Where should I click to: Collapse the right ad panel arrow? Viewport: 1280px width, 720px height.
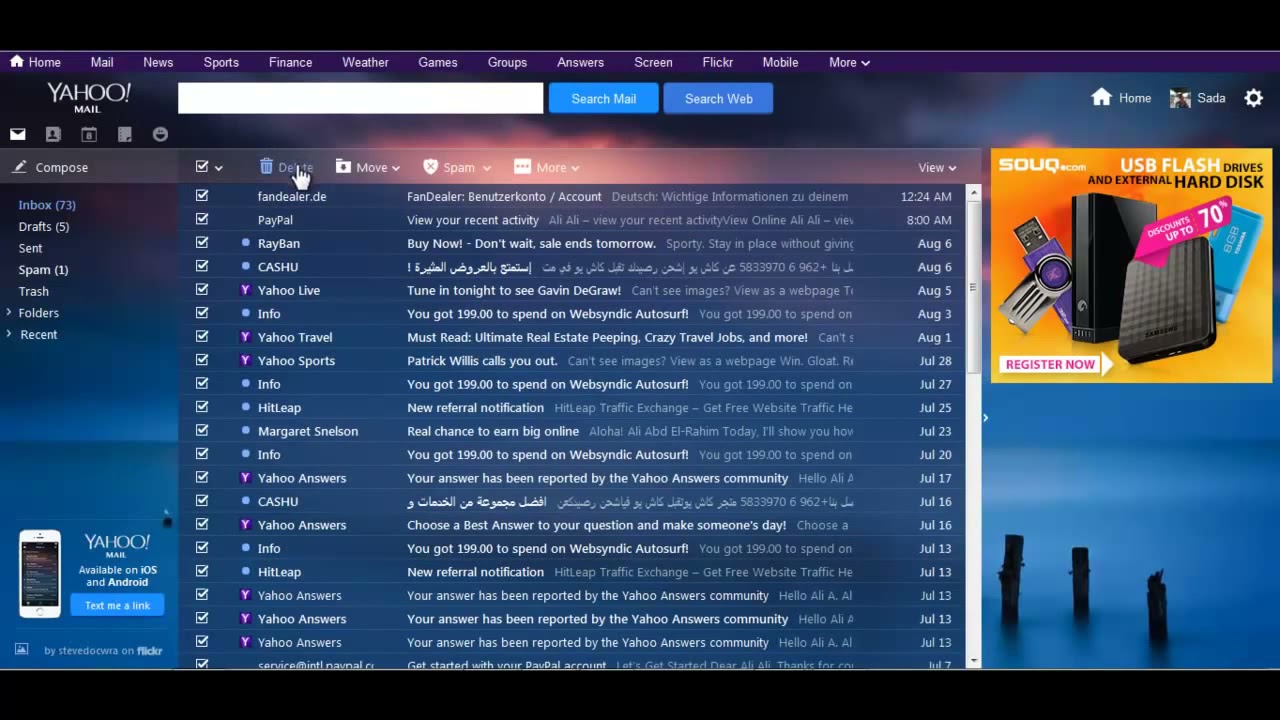coord(985,417)
